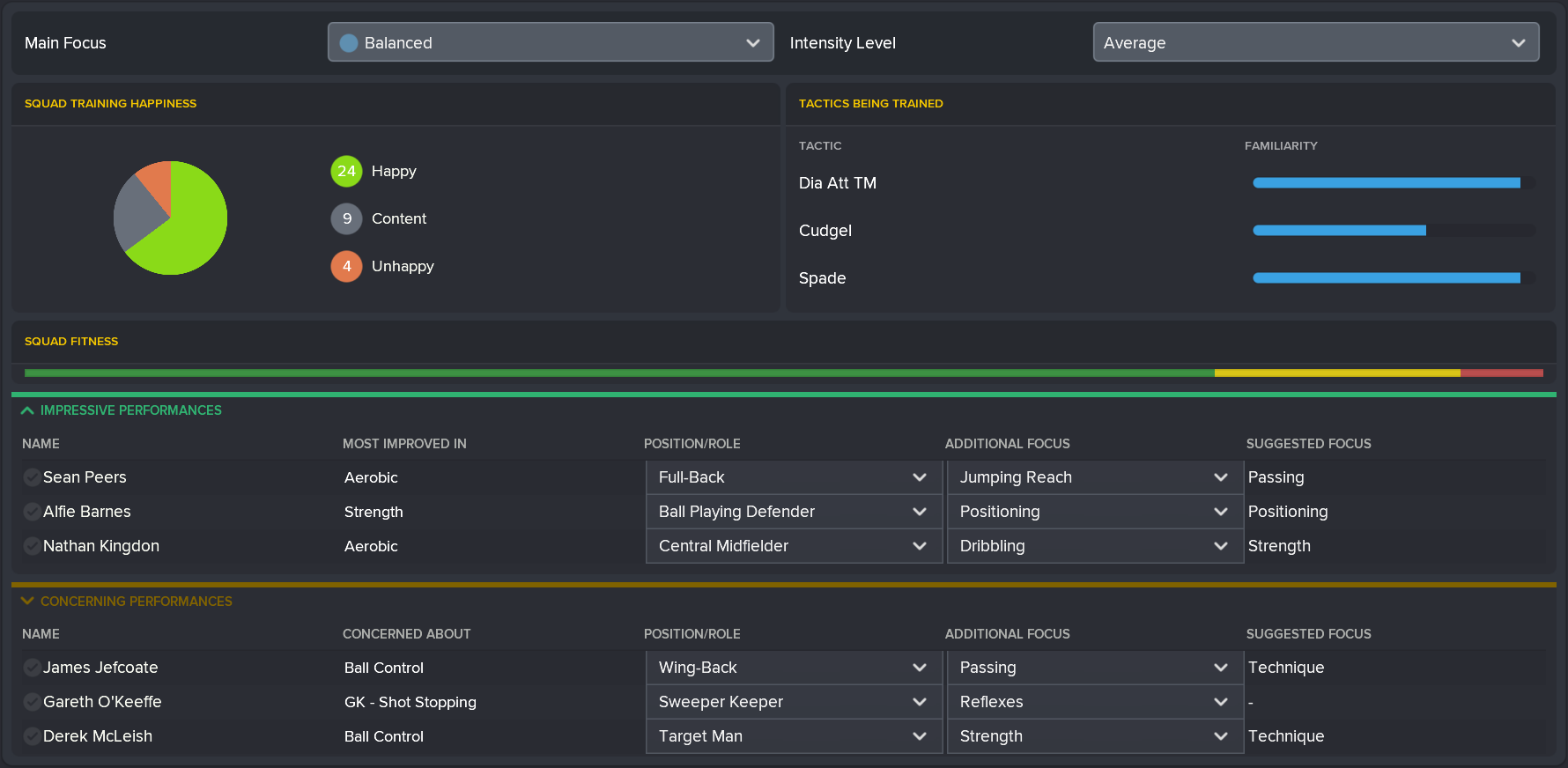Collapse the Impressive Performances section
Image resolution: width=1568 pixels, height=768 pixels.
(x=27, y=410)
